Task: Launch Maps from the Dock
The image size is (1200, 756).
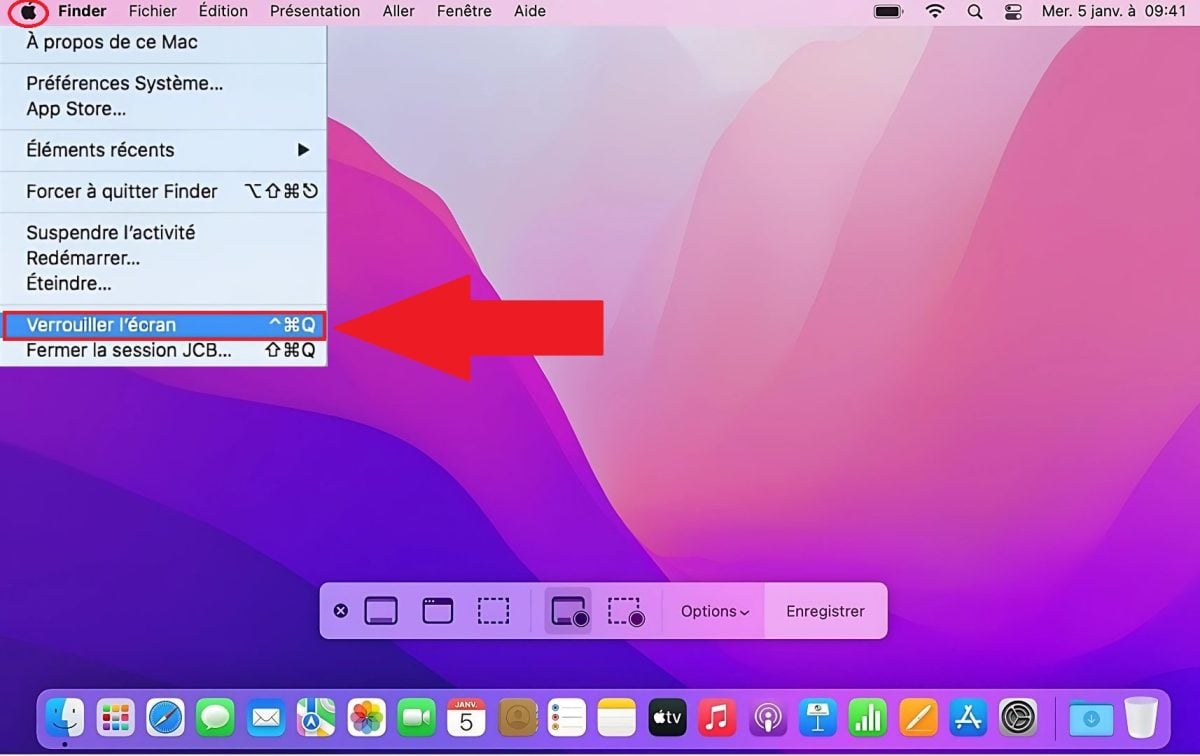Action: (317, 717)
